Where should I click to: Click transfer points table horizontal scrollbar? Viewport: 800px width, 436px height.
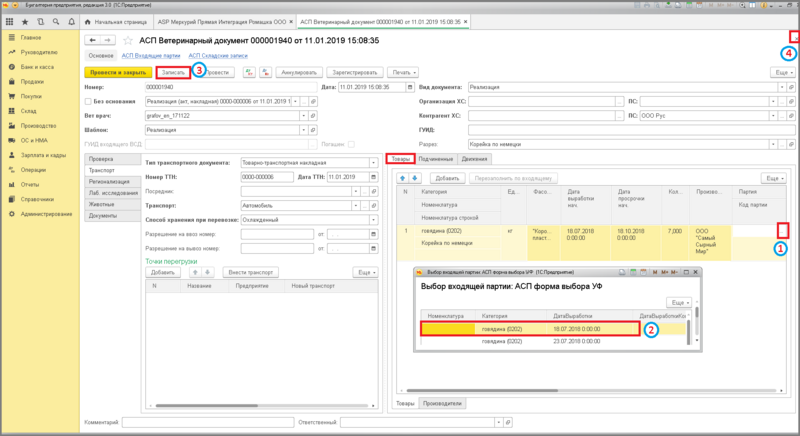[x=207, y=405]
